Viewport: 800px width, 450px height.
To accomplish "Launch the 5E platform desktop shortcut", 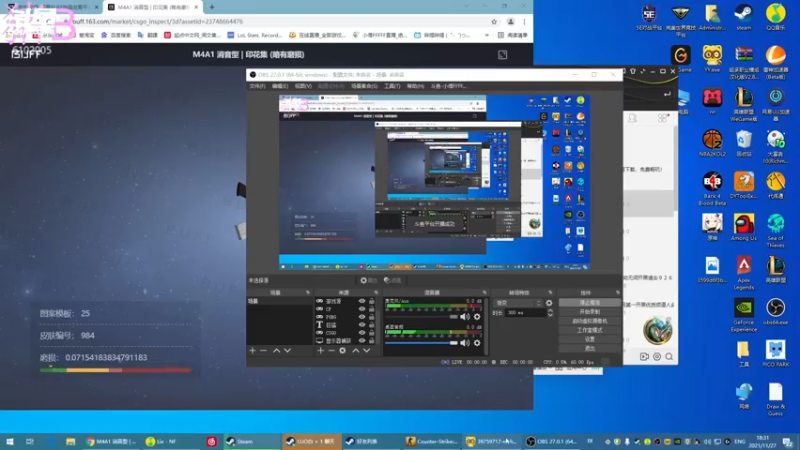I will [648, 16].
